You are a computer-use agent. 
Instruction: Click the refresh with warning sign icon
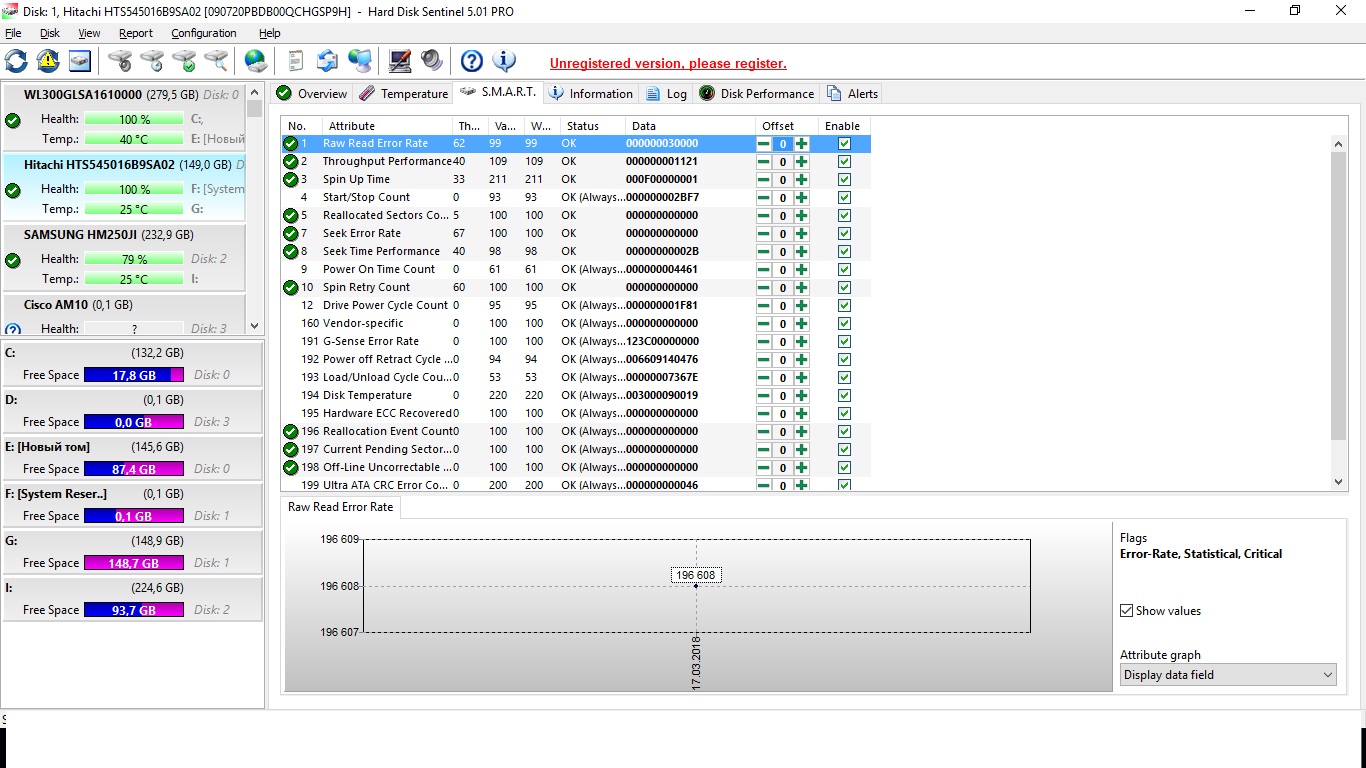point(48,61)
